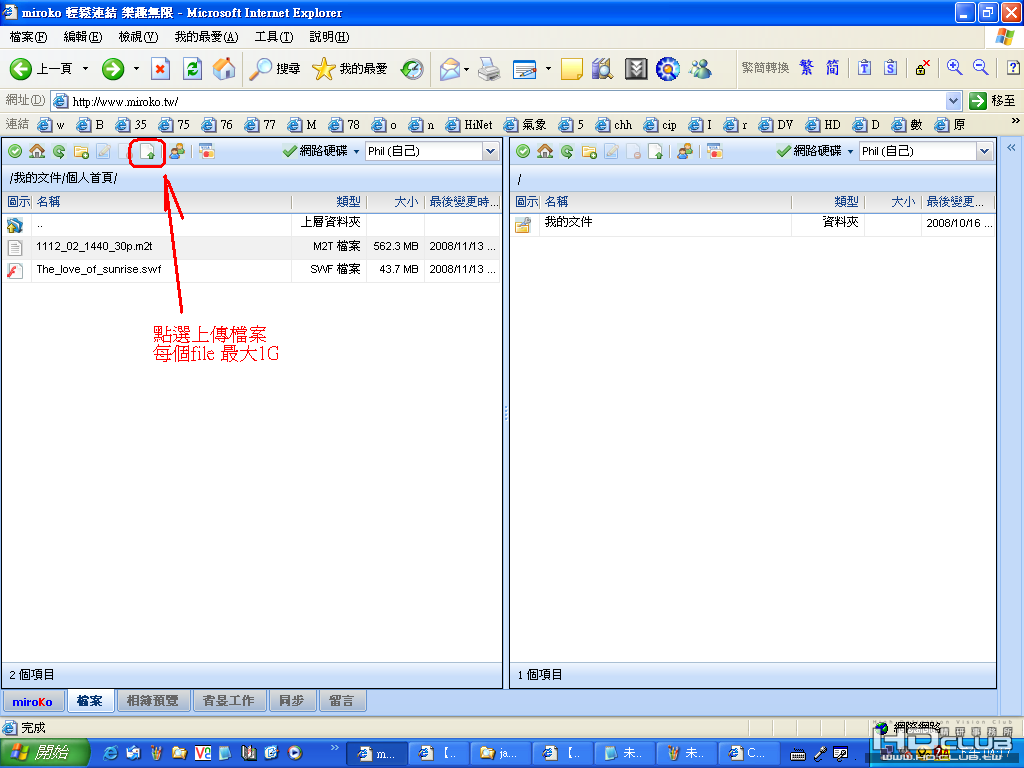Click the IE Print button
Image resolution: width=1024 pixels, height=768 pixels.
488,69
